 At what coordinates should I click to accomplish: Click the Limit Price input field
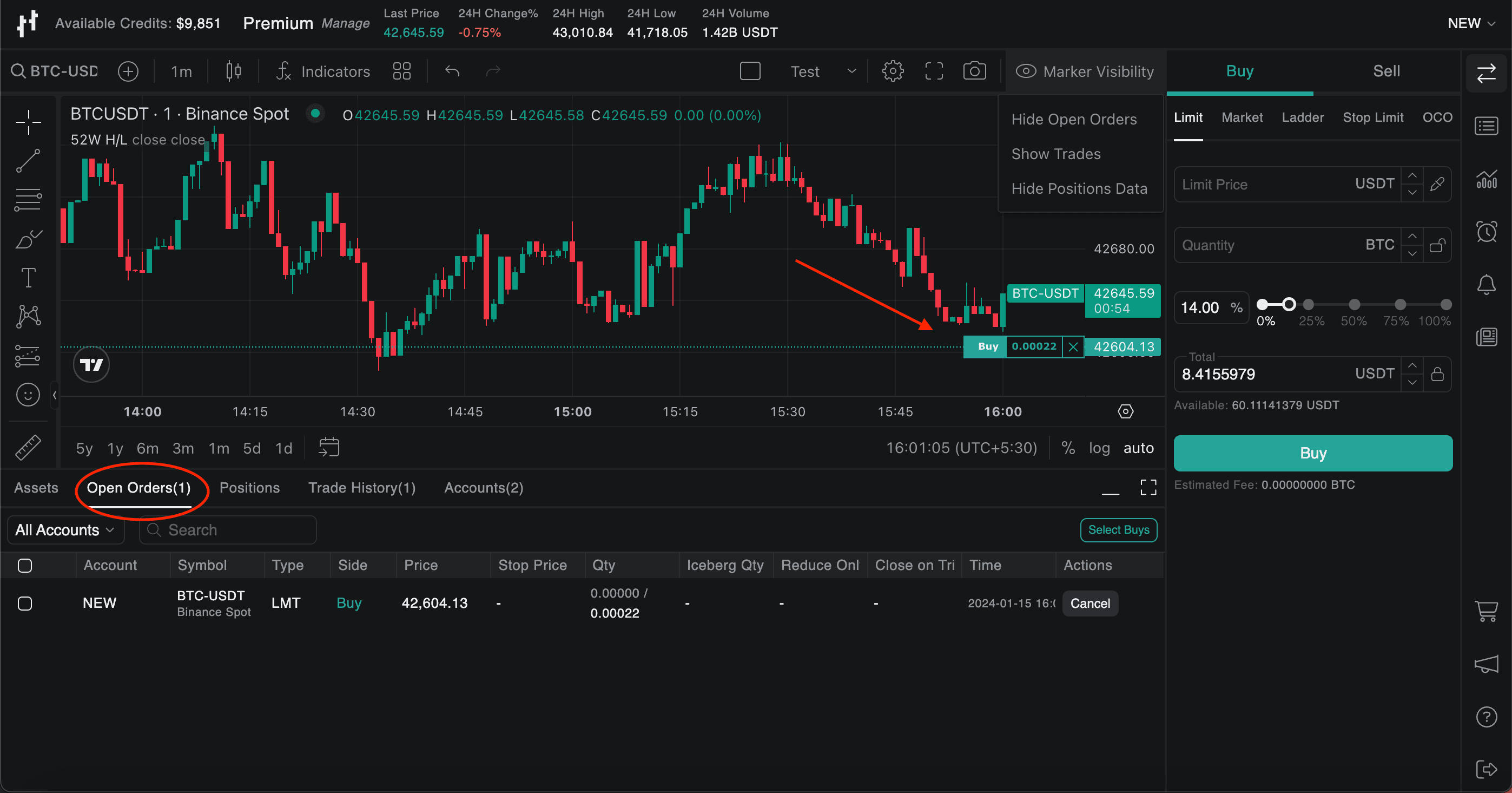(1262, 185)
